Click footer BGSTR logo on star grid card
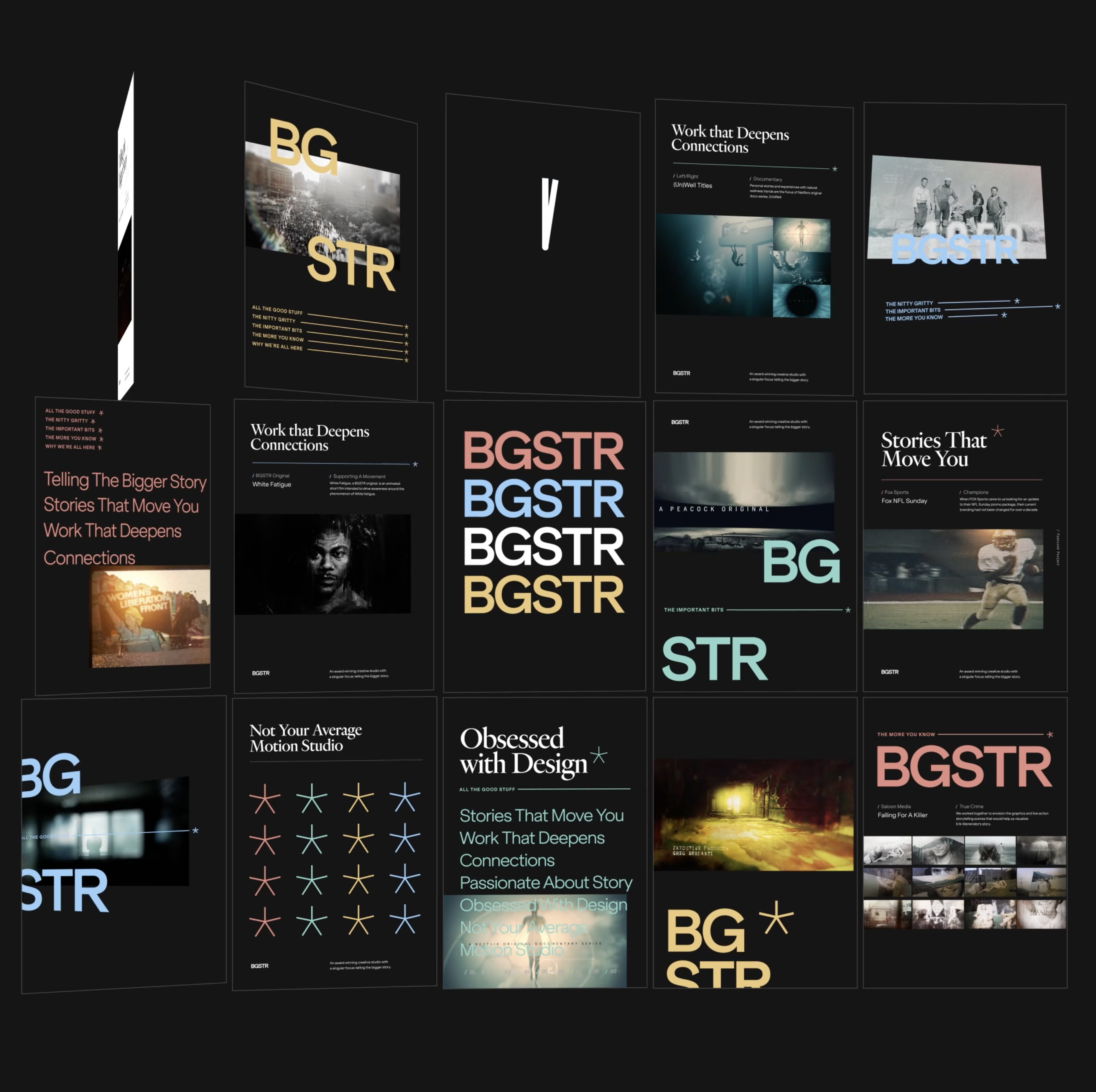 pos(260,966)
